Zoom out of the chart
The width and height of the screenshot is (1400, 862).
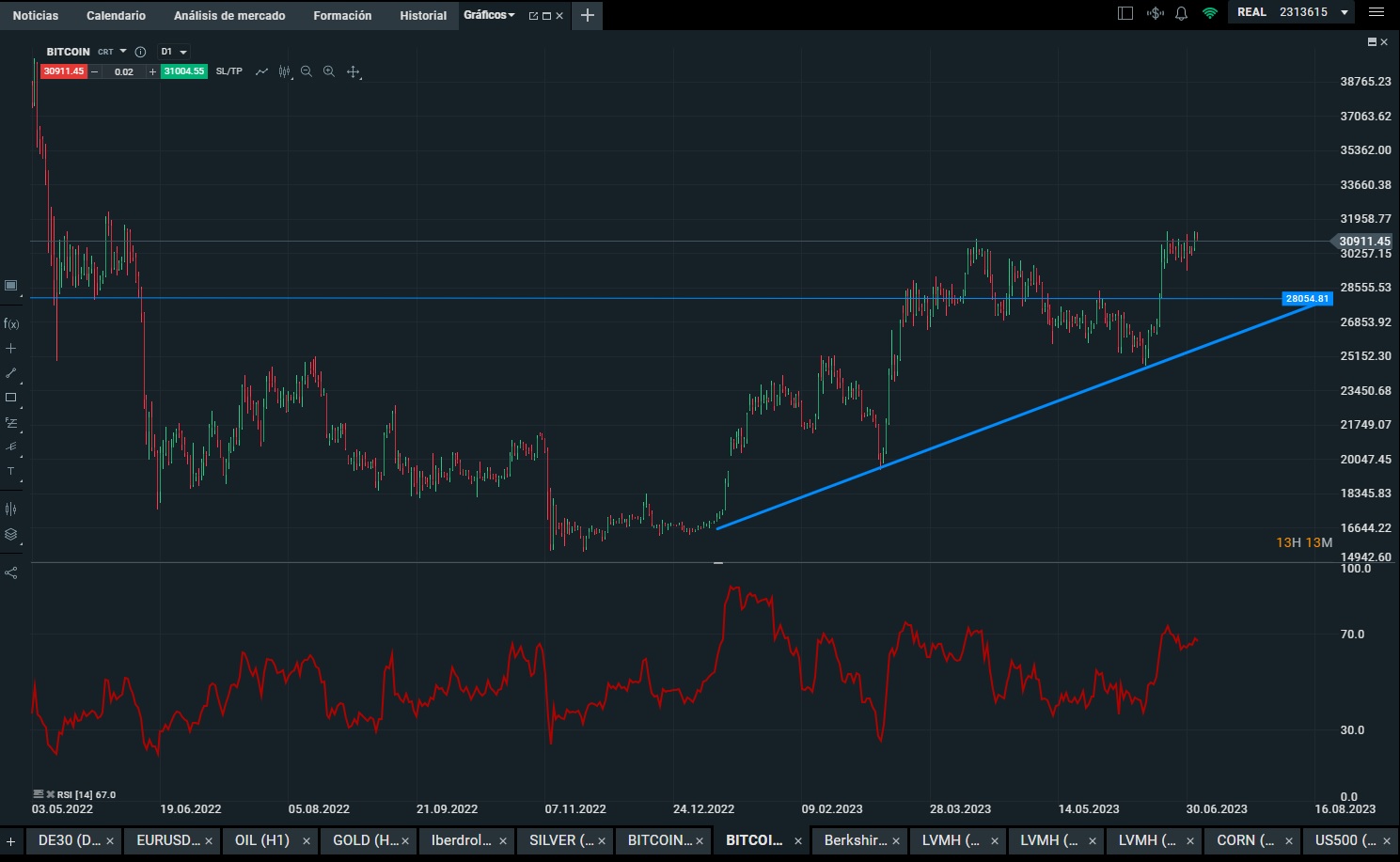coord(307,71)
